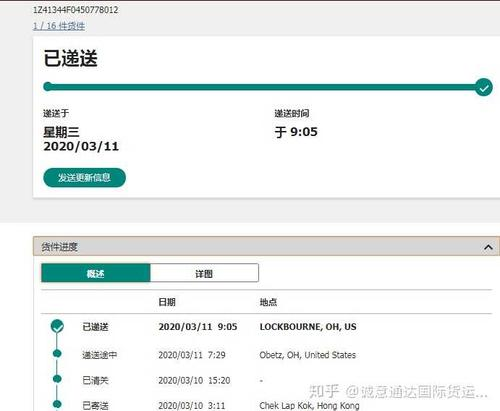
Task: Click tracking number 1Z41344F0450778012
Action: click(x=76, y=10)
